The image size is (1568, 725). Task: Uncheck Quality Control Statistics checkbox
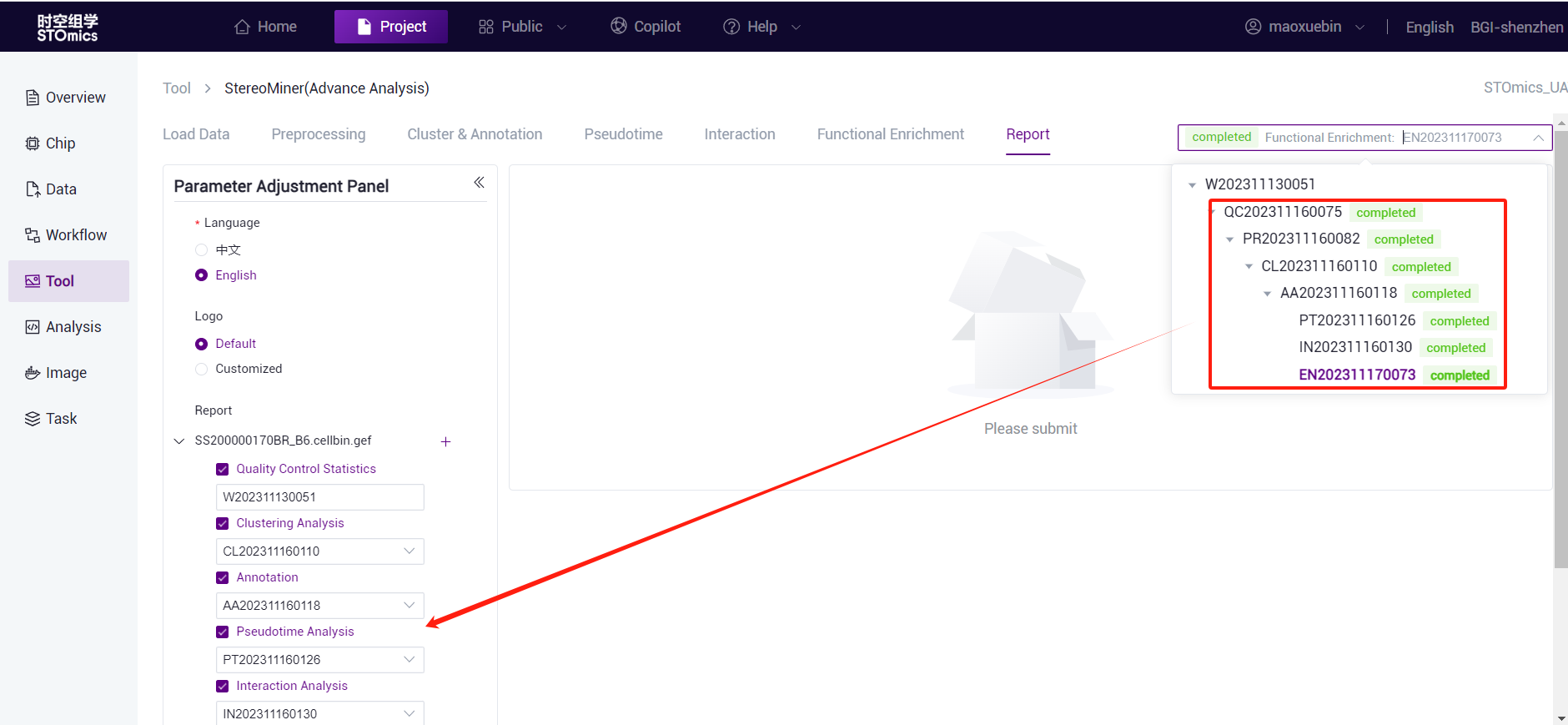click(223, 469)
